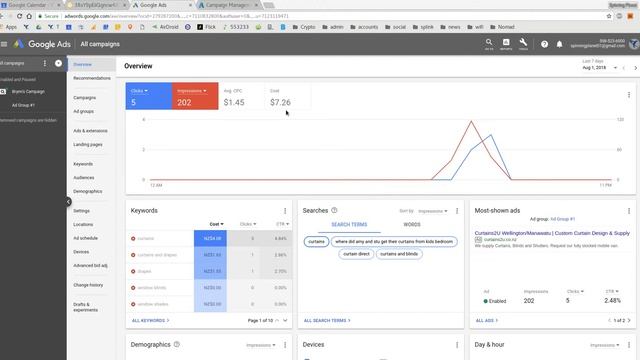Screen dimensions: 640x360
Task: Collapse the navigation panel arrow
Action: point(68,201)
